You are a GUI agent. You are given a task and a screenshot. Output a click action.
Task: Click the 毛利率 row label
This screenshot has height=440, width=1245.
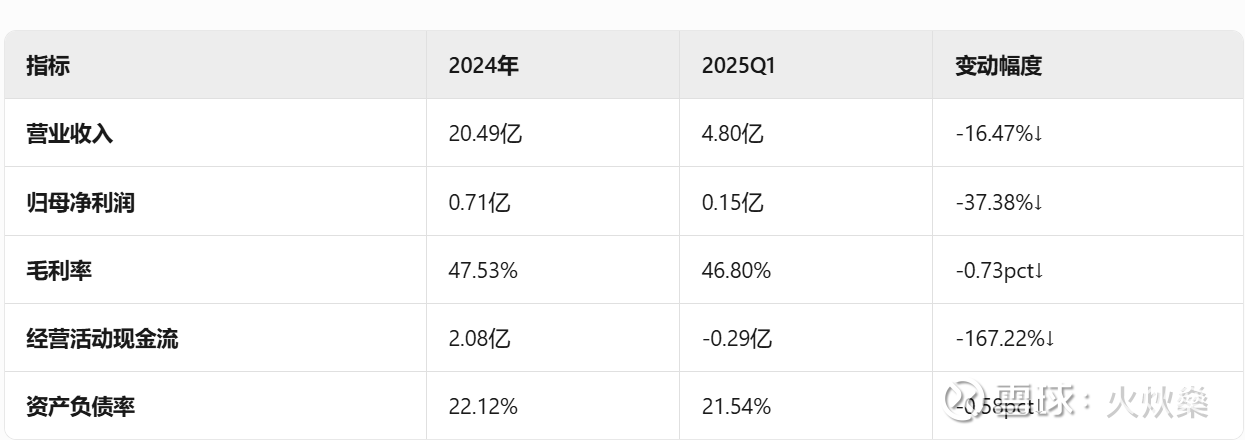59,270
